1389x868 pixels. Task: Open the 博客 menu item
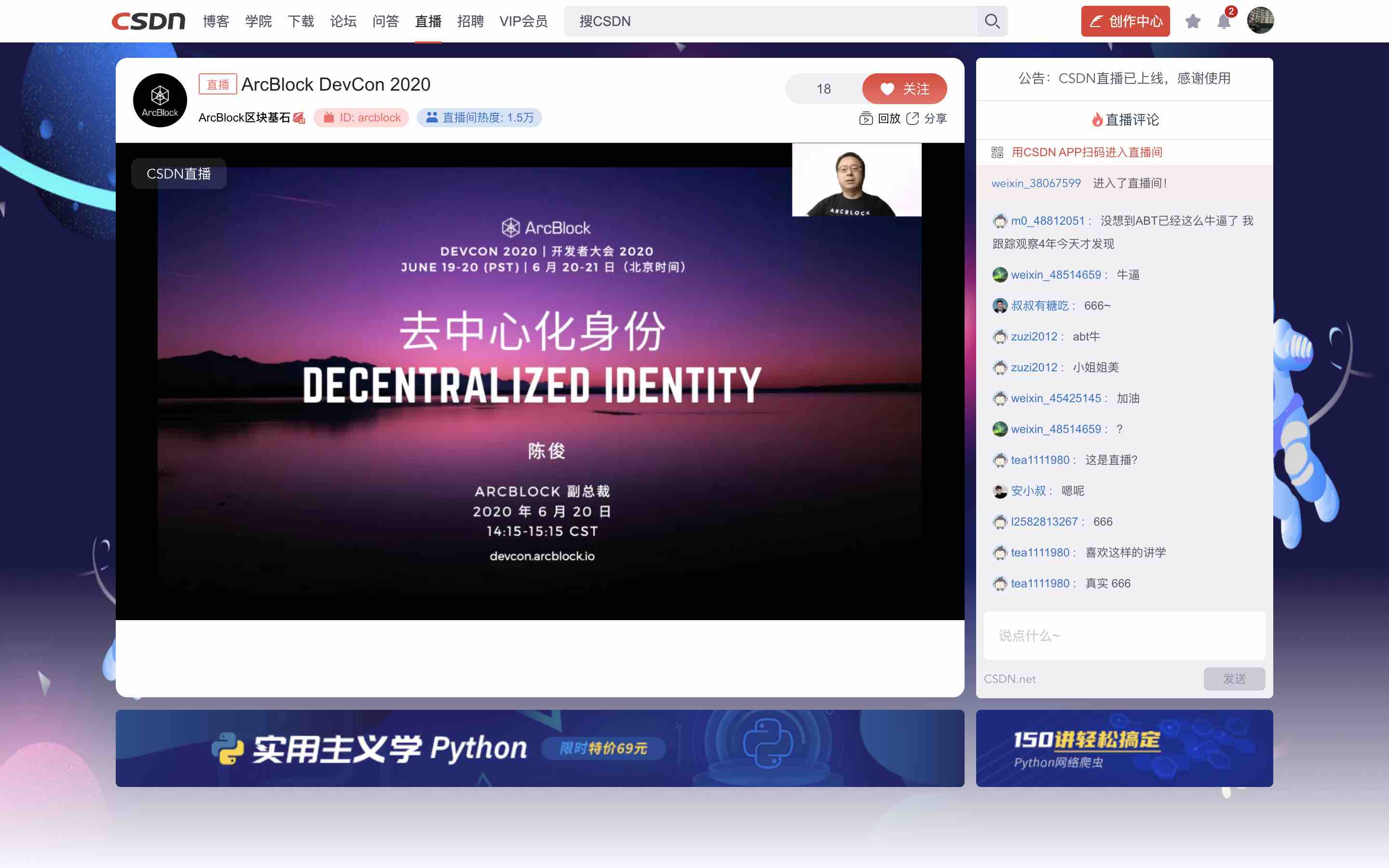(216, 21)
